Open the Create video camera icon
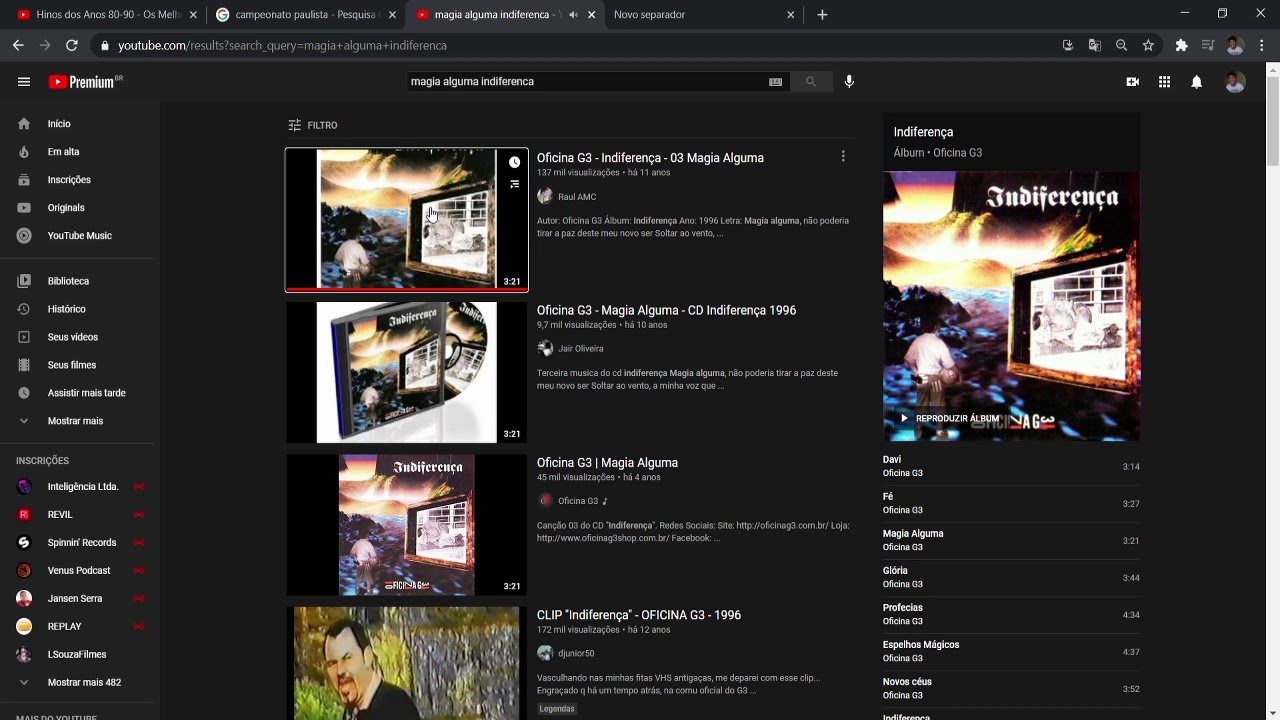This screenshot has height=720, width=1280. click(1132, 82)
